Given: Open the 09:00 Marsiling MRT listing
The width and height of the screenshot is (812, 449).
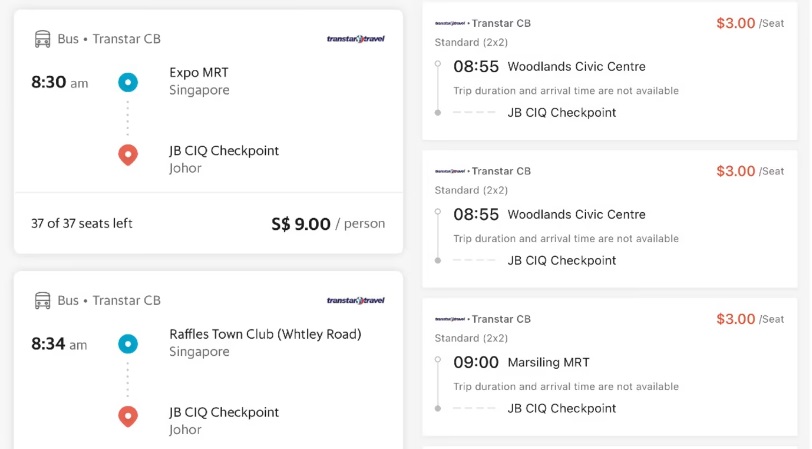Looking at the screenshot, I should (x=610, y=367).
